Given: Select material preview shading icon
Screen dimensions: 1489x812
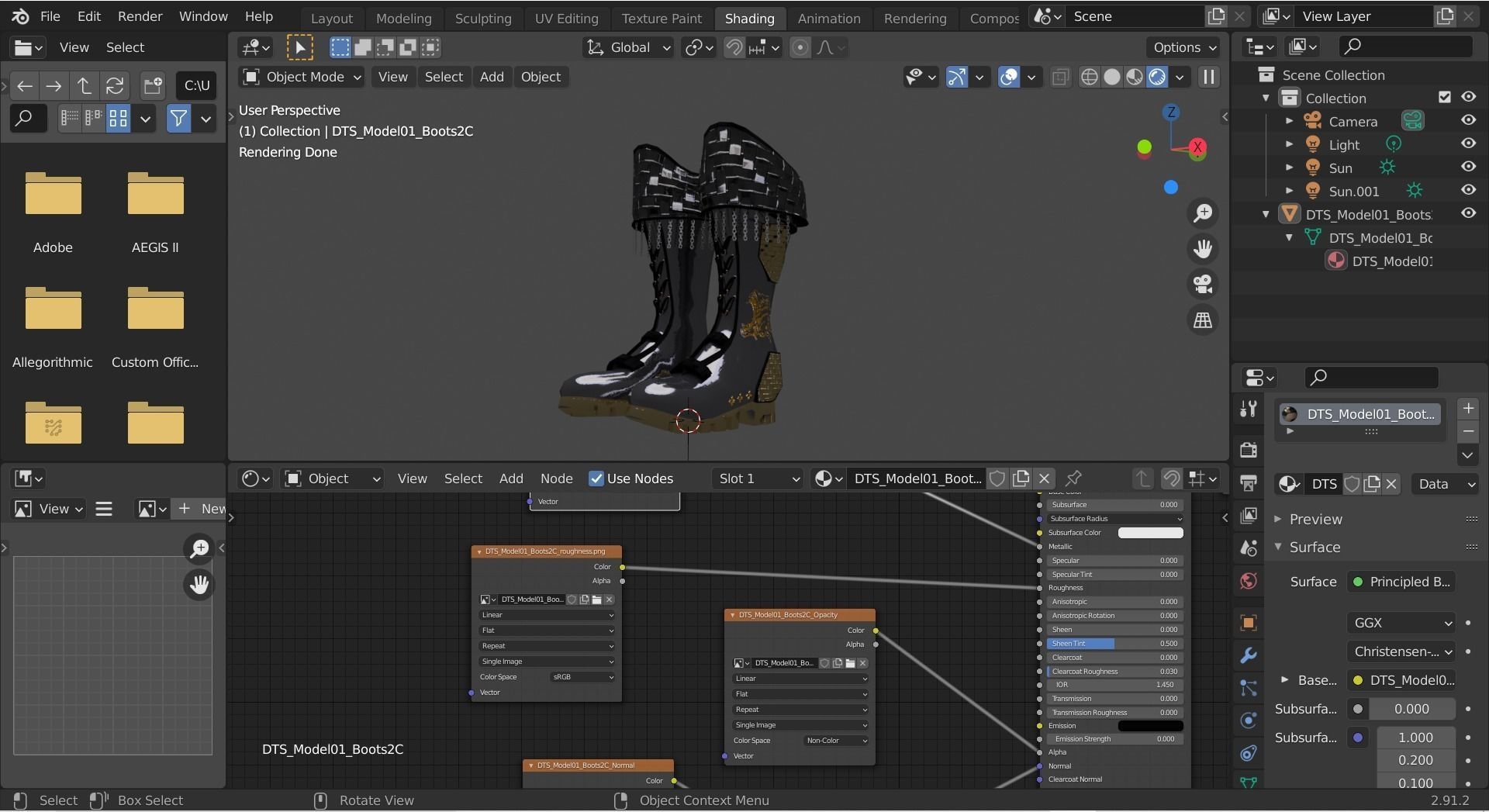Looking at the screenshot, I should coord(1135,77).
